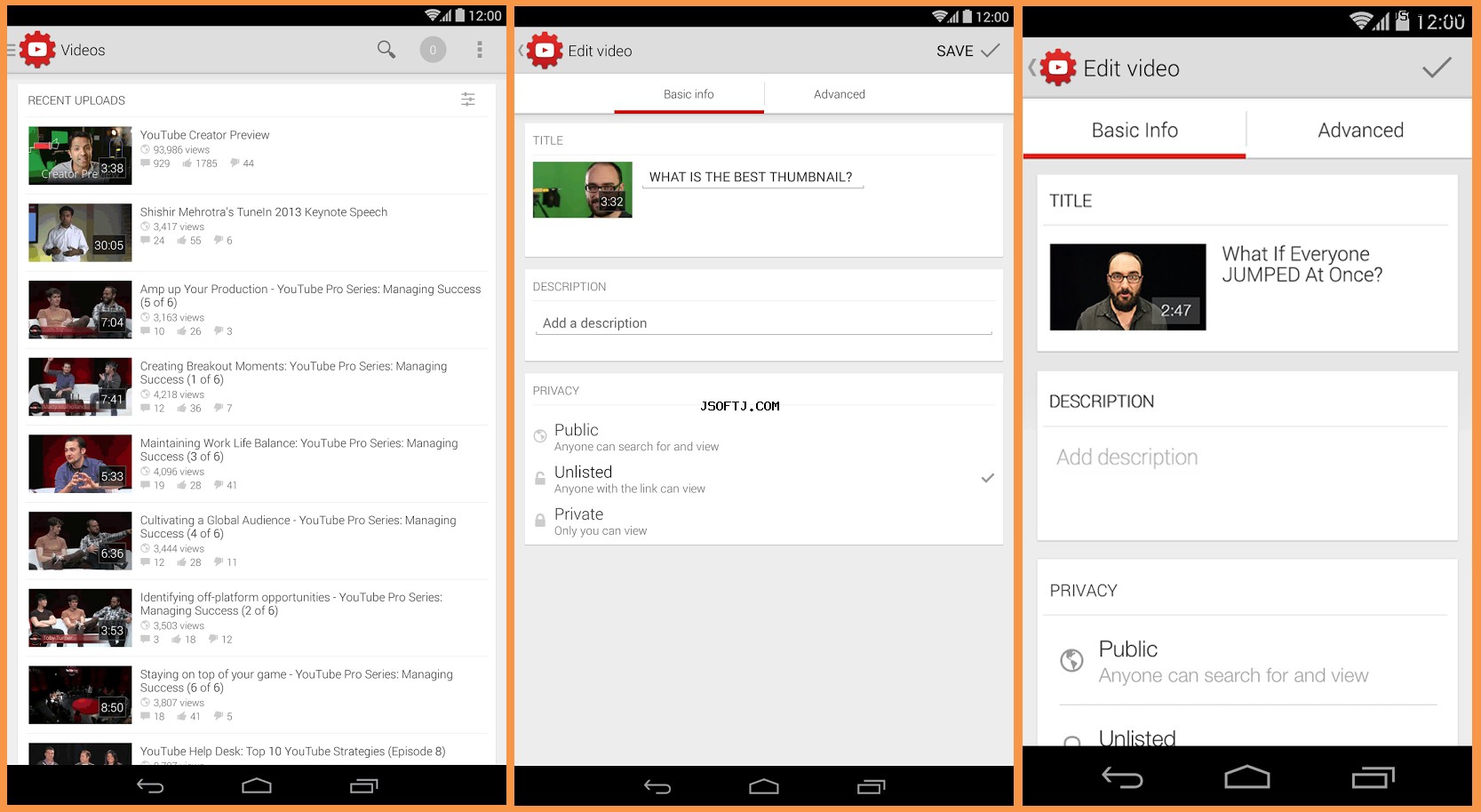Click the 'Videos' title in the header
This screenshot has width=1481, height=812.
coord(83,51)
